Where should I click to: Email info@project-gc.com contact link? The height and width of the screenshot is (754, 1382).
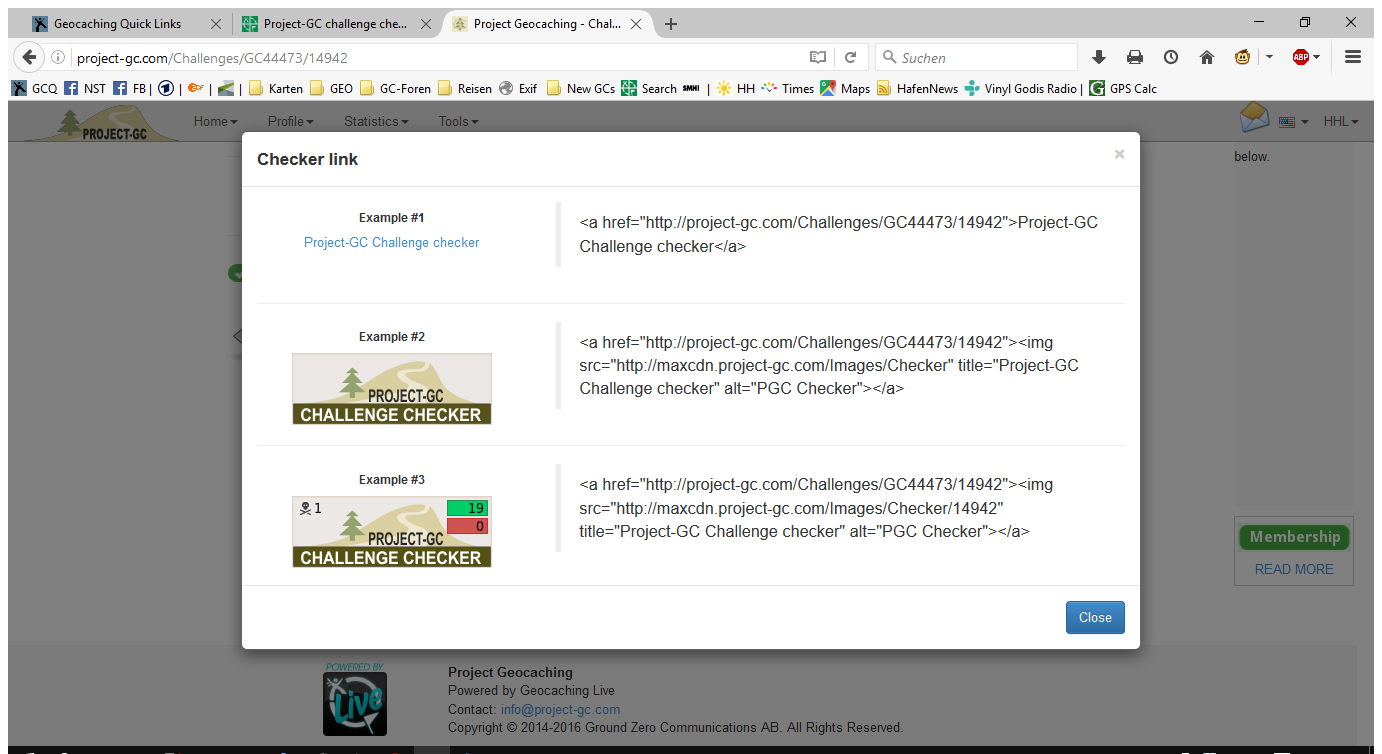(x=560, y=709)
